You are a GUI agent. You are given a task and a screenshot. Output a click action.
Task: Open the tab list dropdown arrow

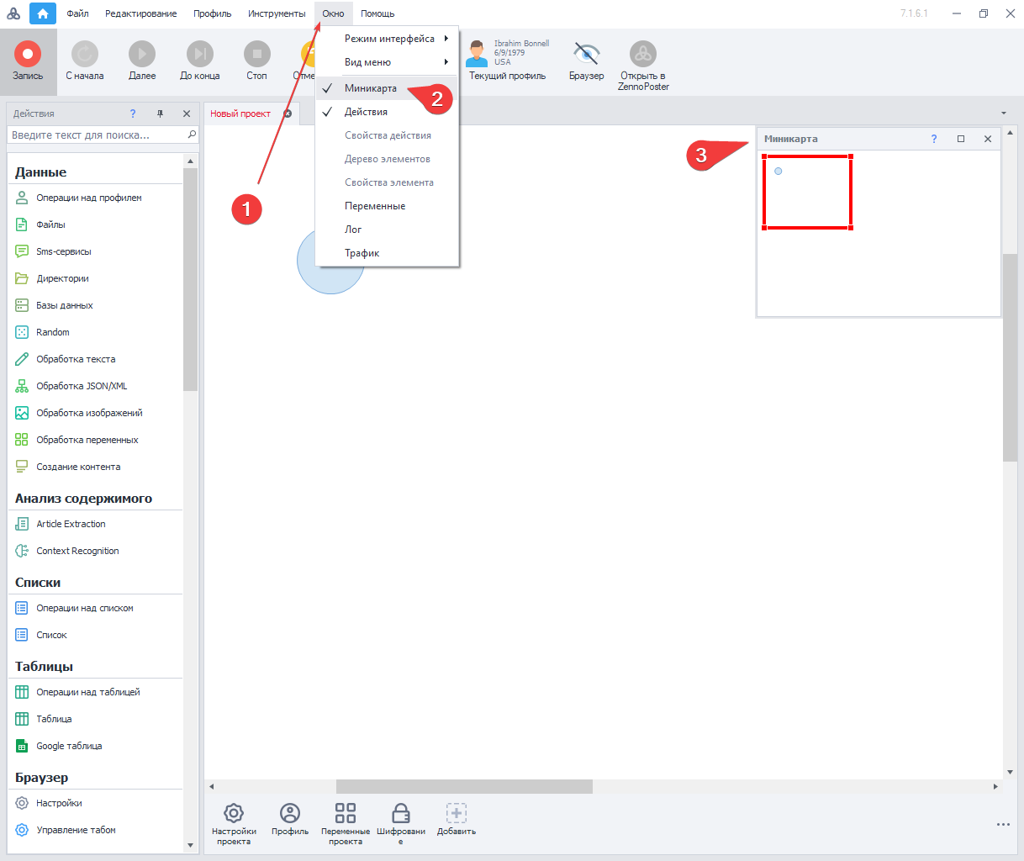(x=1003, y=113)
